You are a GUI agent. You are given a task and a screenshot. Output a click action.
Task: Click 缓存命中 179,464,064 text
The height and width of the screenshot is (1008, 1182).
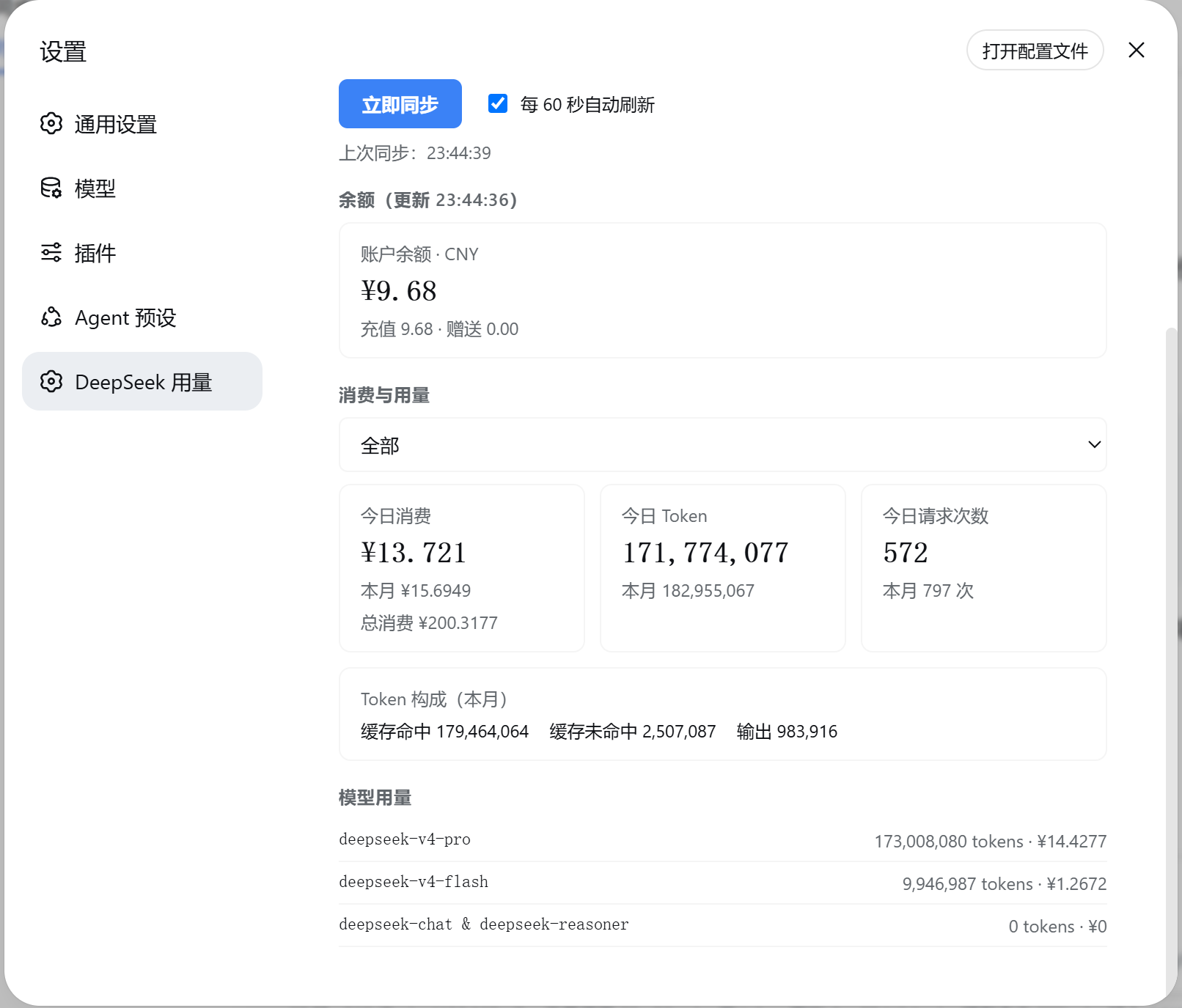444,732
